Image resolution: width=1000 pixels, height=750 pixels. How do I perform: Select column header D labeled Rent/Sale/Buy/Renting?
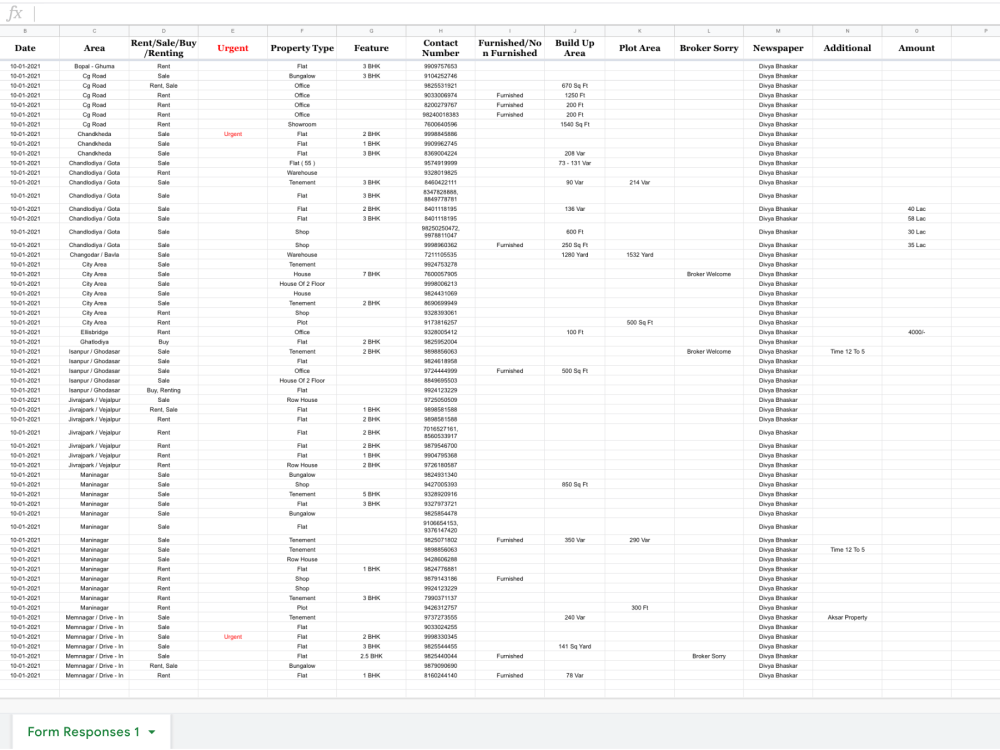[164, 29]
